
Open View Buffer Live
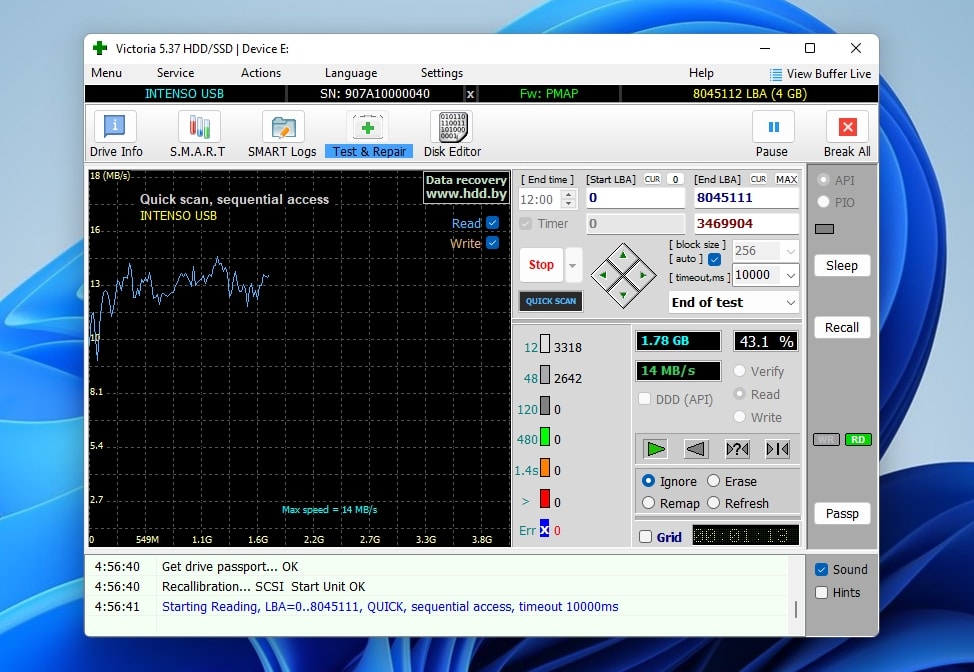tap(822, 73)
